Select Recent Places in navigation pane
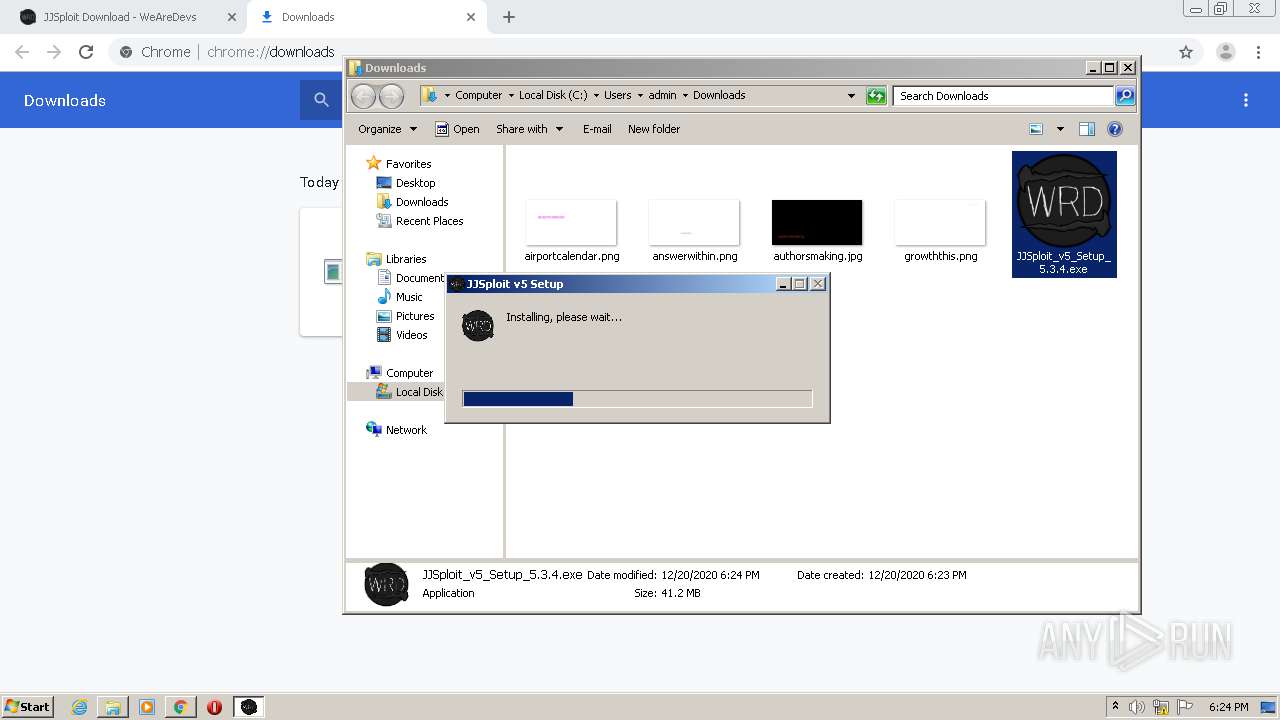This screenshot has height=720, width=1280. click(420, 221)
